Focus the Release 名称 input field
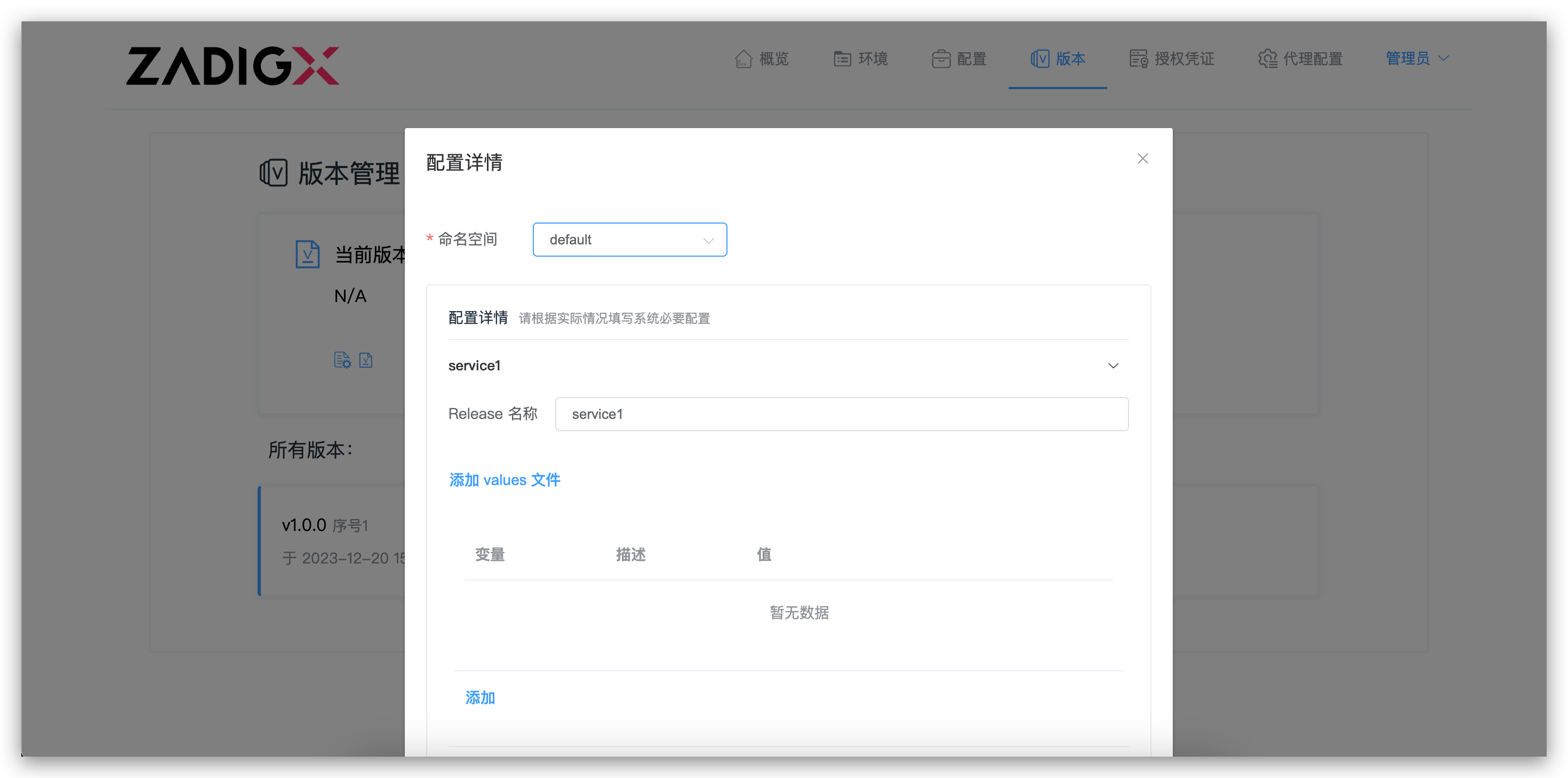 tap(841, 414)
